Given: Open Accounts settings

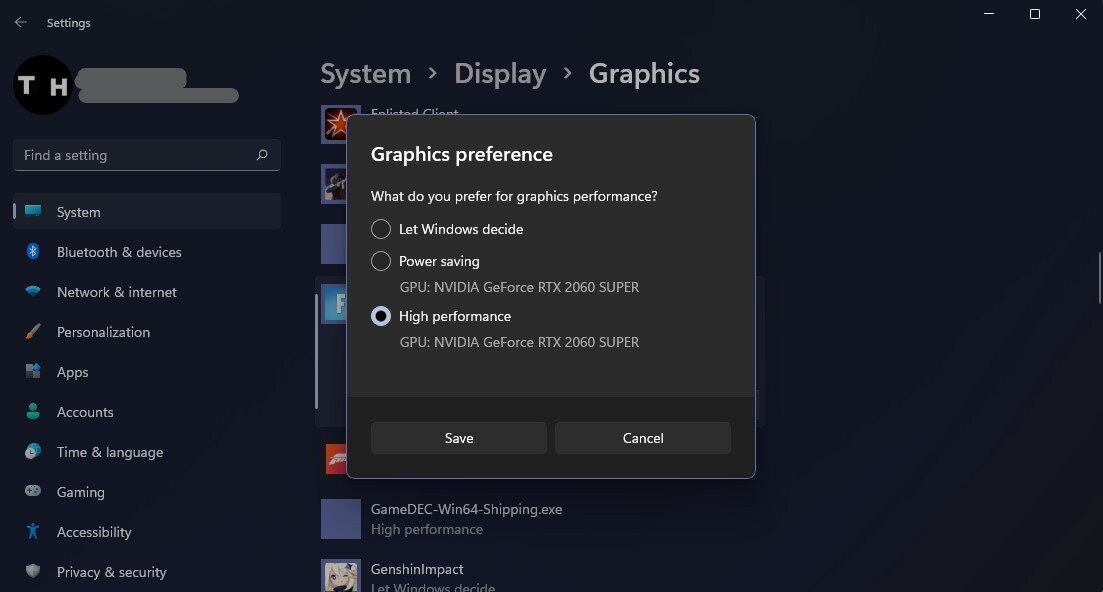Looking at the screenshot, I should pyautogui.click(x=146, y=412).
